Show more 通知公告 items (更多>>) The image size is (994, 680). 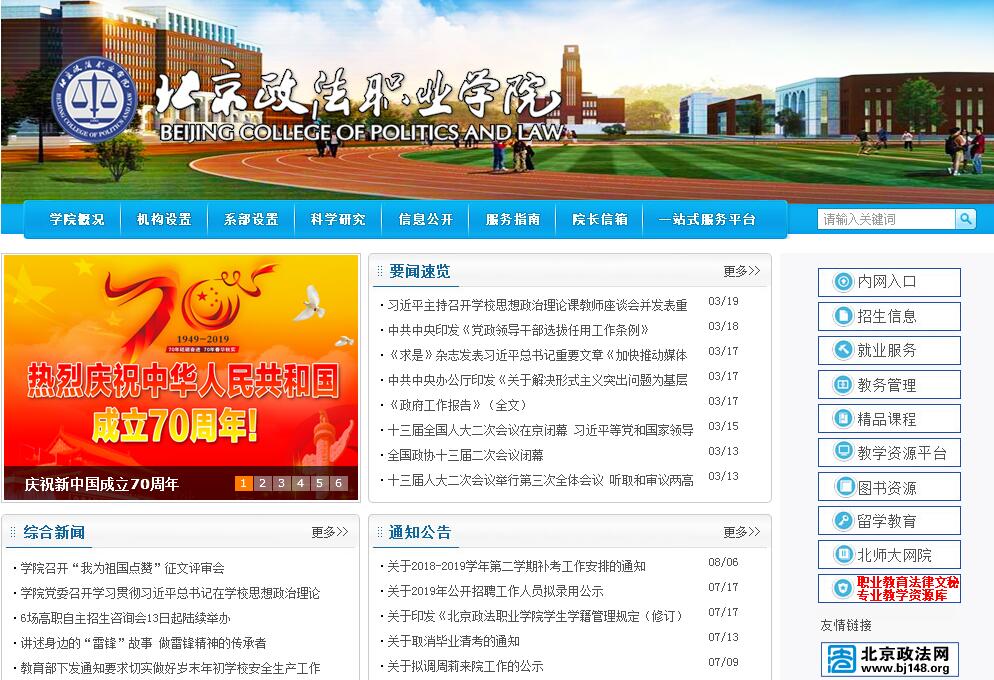click(x=742, y=532)
